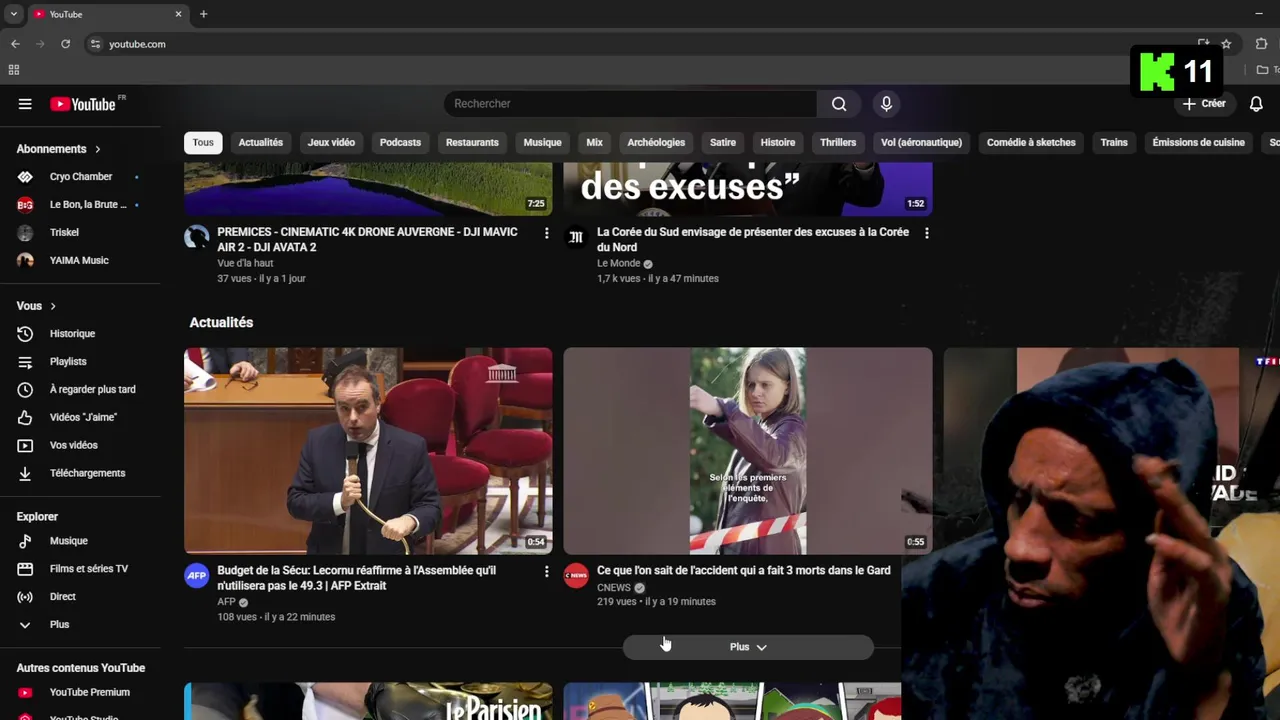Select the Musique filter chip
The height and width of the screenshot is (720, 1280).
pyautogui.click(x=542, y=142)
